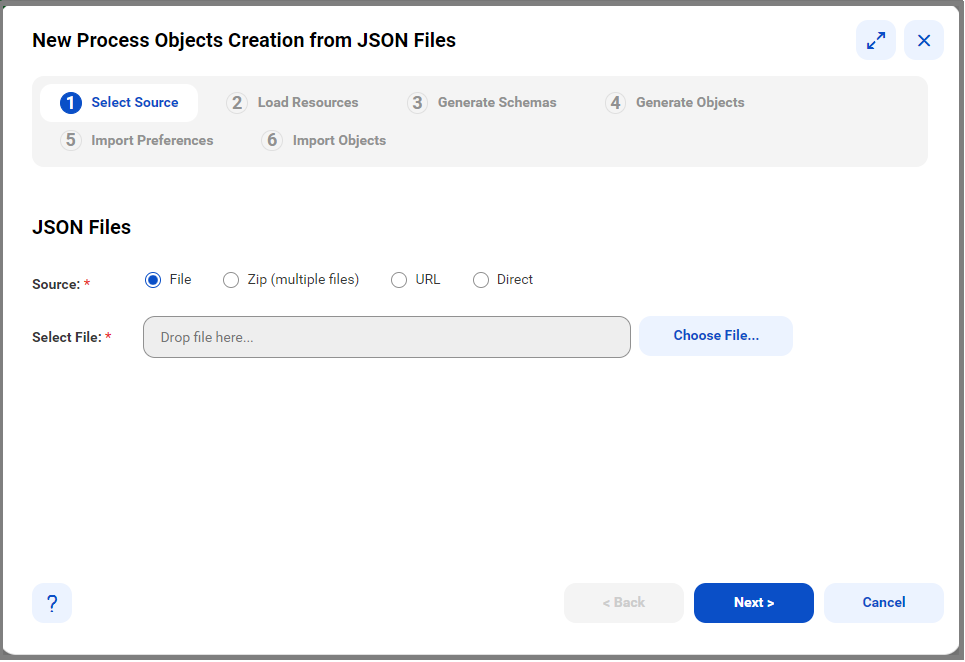Go to step 1 Select Source

coord(119,103)
